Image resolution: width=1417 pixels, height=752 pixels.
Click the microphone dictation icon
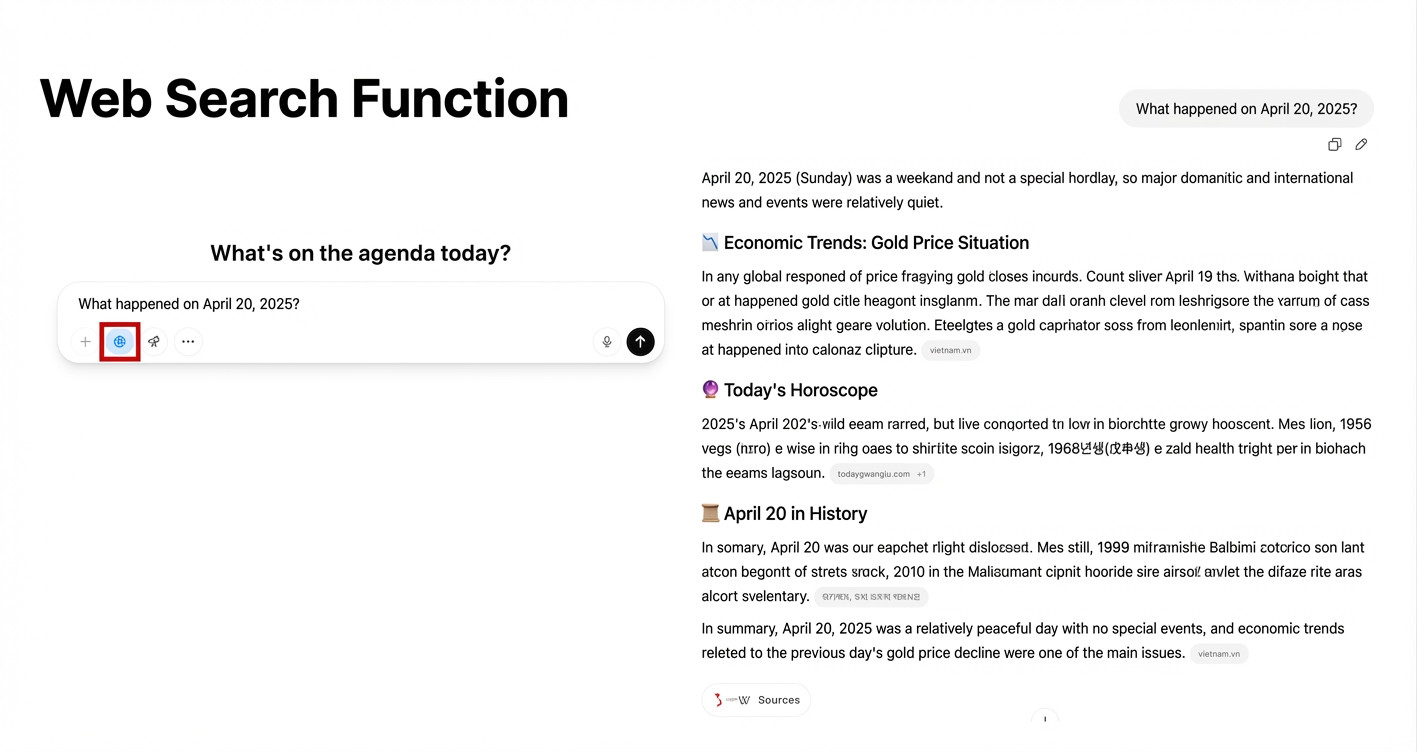pyautogui.click(x=606, y=342)
